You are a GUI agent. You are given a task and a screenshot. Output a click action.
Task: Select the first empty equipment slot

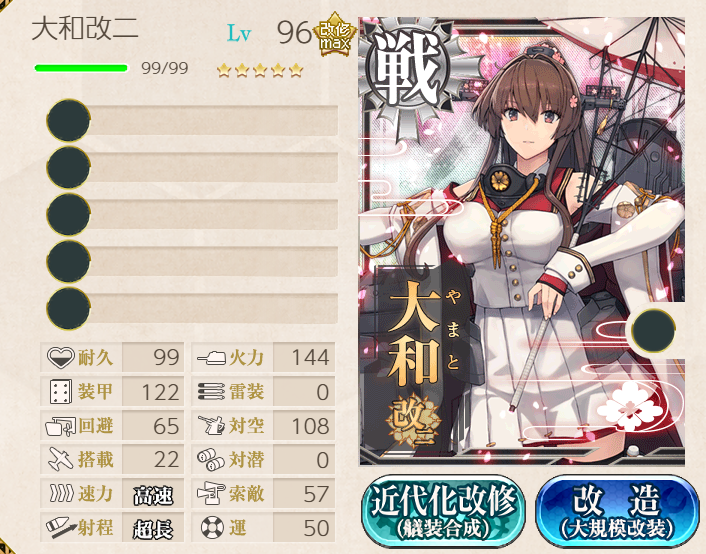tap(192, 120)
